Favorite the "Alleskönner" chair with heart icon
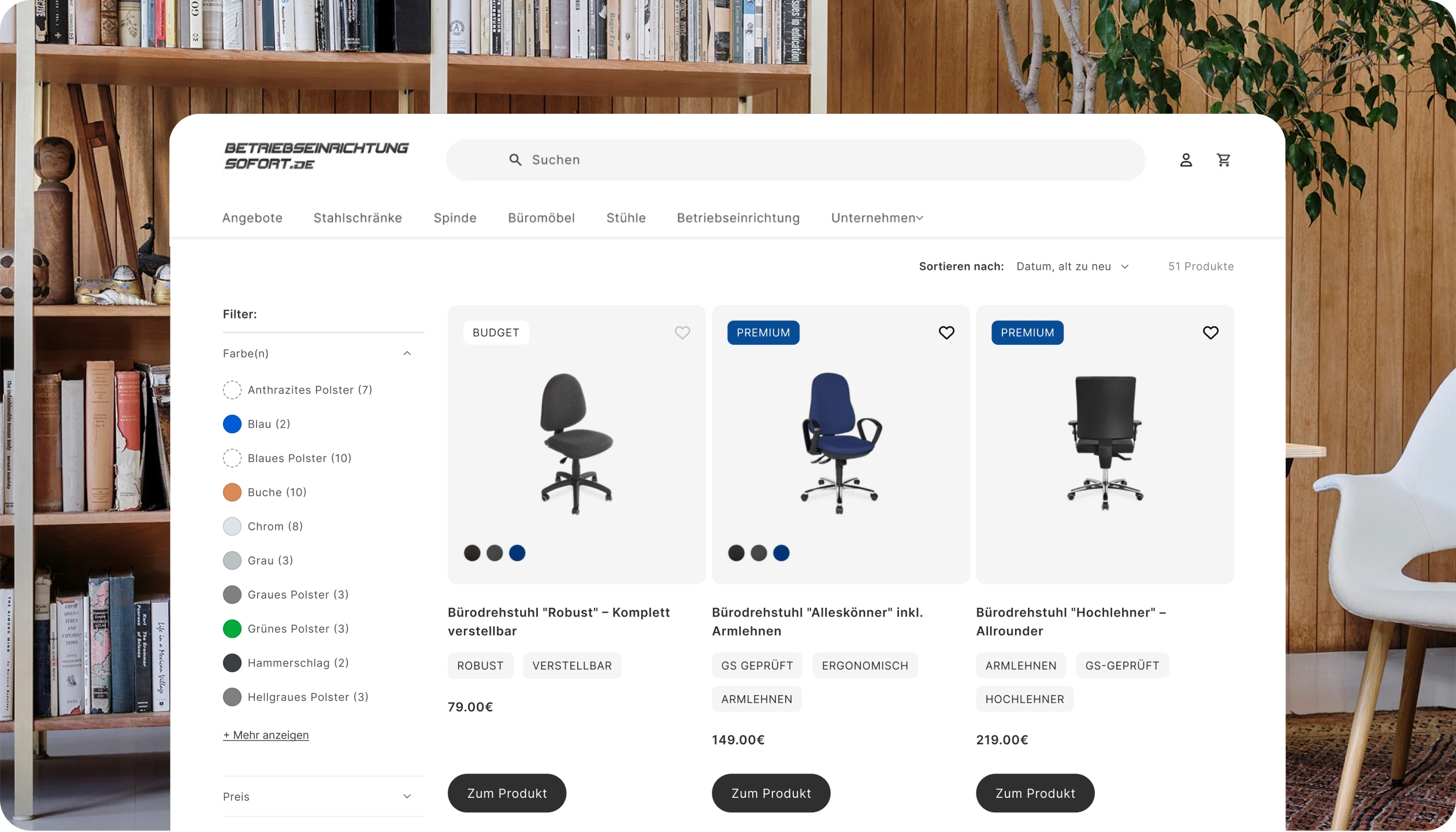 [x=946, y=333]
